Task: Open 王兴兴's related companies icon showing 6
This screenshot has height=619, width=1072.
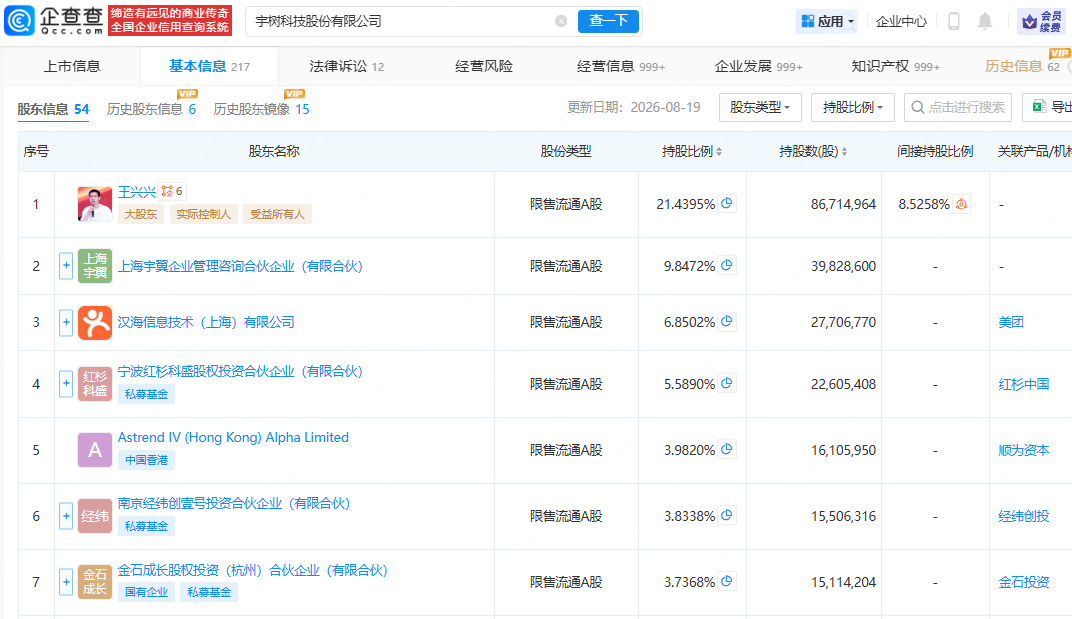Action: (x=172, y=191)
